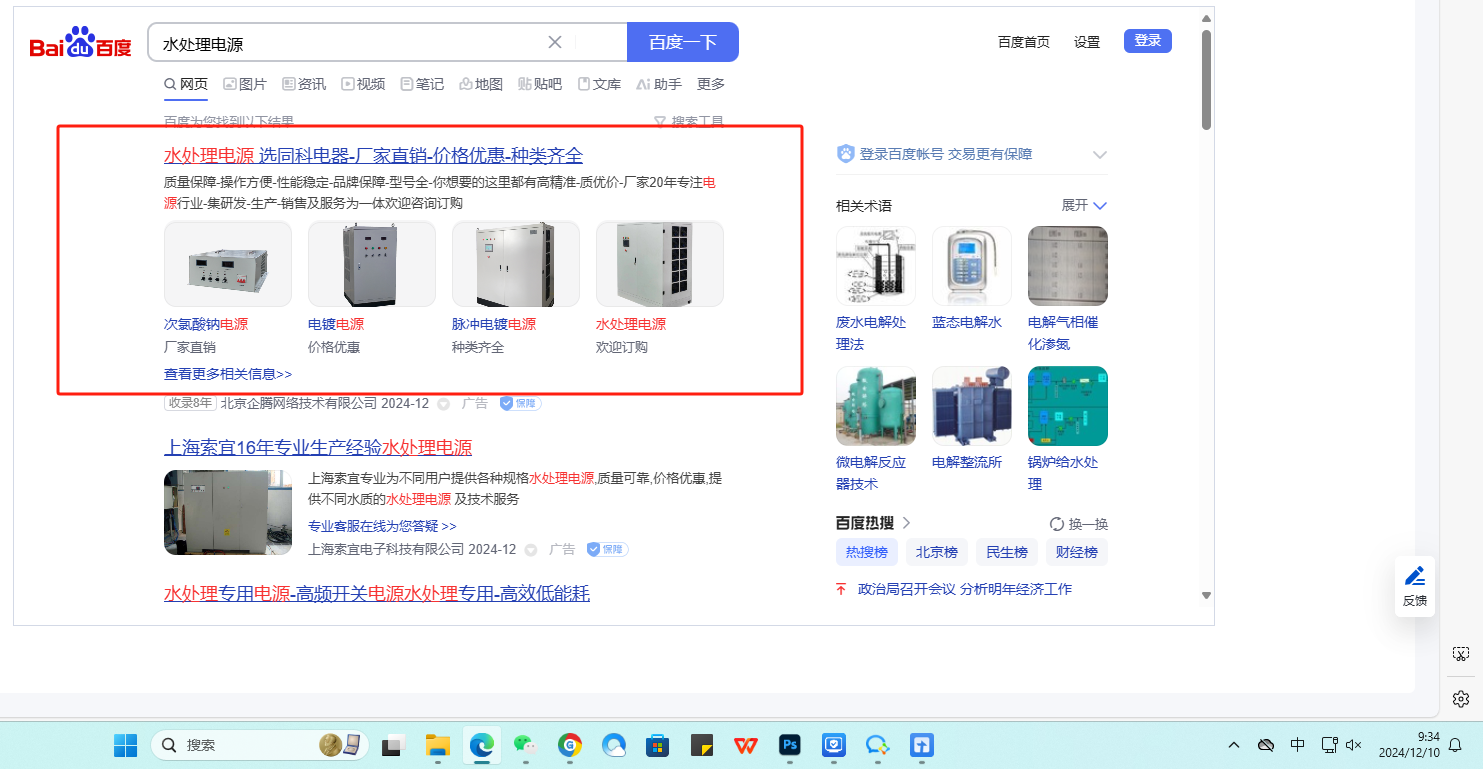Open the 选同科电器 ad result title
Viewport: 1483px width, 769px height.
373,156
